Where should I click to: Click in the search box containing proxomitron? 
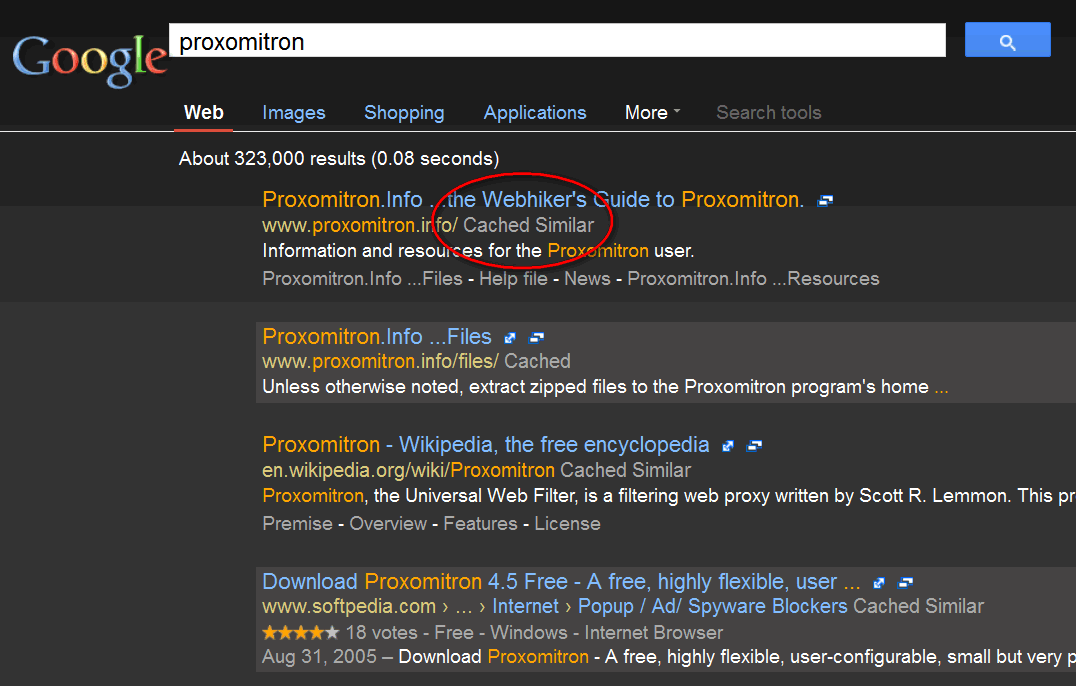[x=557, y=41]
